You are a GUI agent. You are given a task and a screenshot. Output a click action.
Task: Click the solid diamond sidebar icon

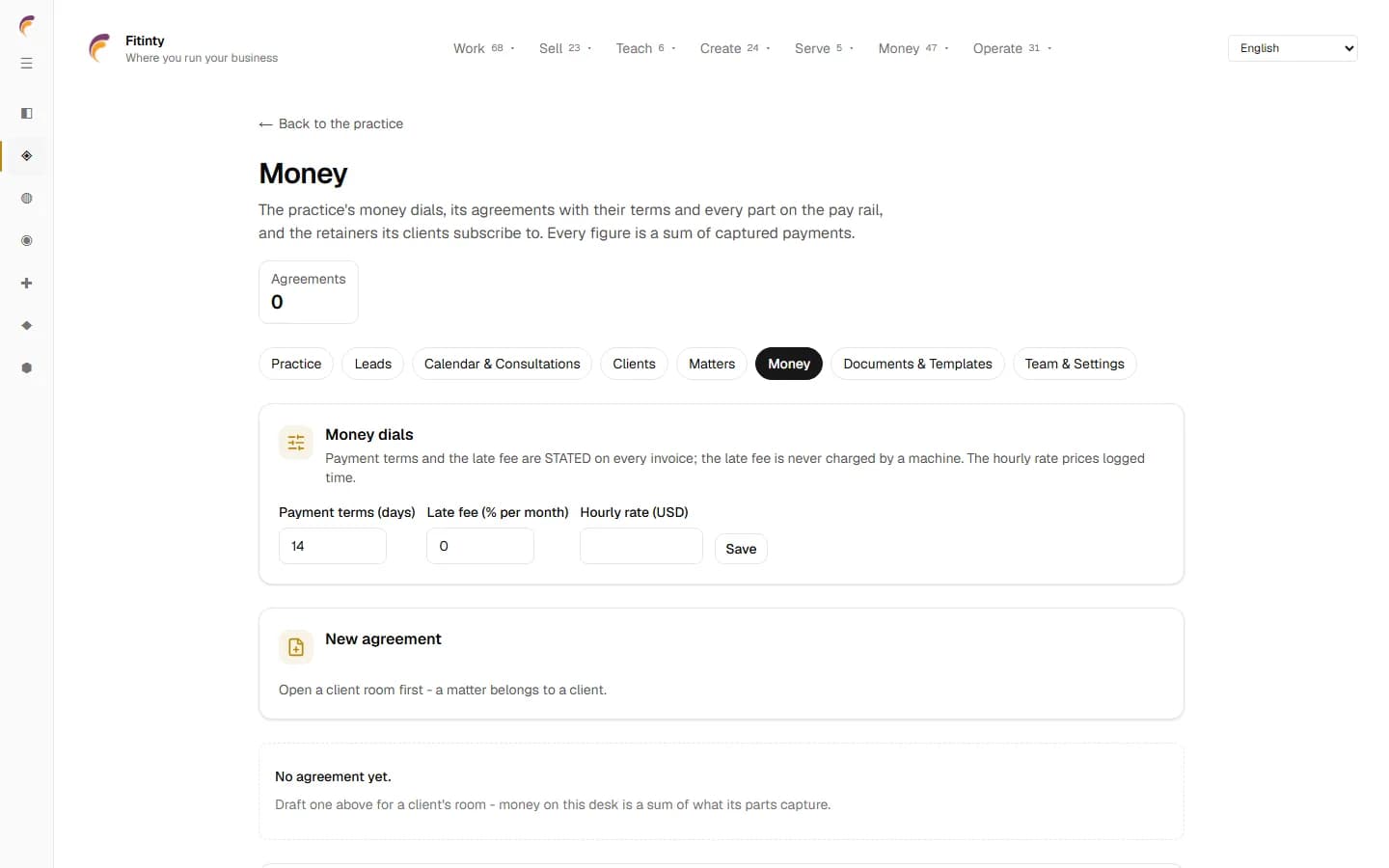(27, 326)
